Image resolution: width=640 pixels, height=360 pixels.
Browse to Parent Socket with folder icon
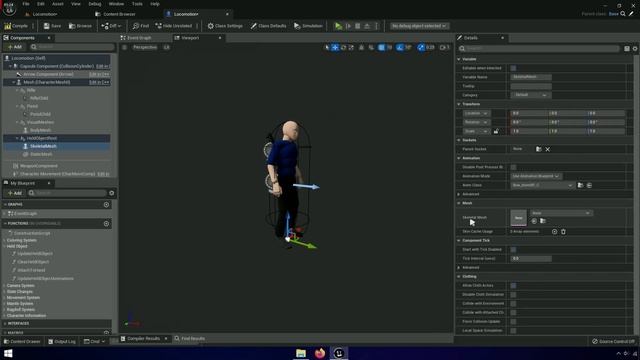(x=539, y=149)
